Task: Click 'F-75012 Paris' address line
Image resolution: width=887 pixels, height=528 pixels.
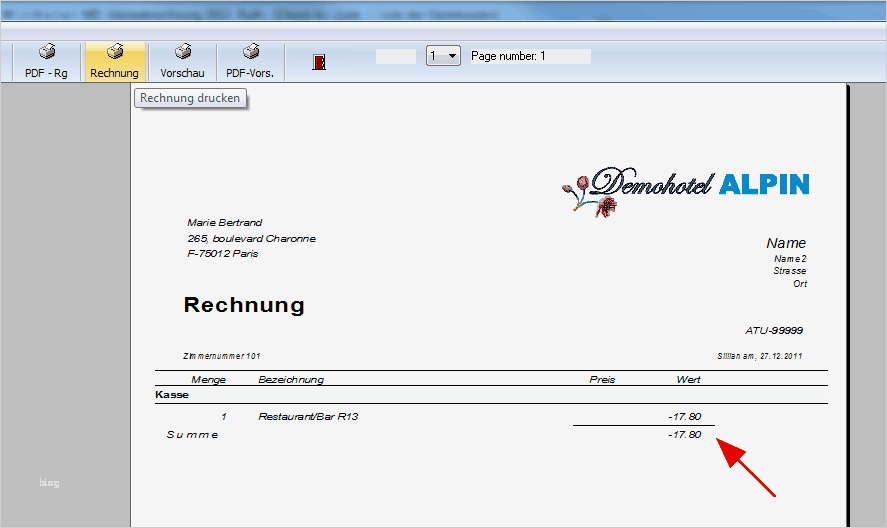Action: coord(222,254)
